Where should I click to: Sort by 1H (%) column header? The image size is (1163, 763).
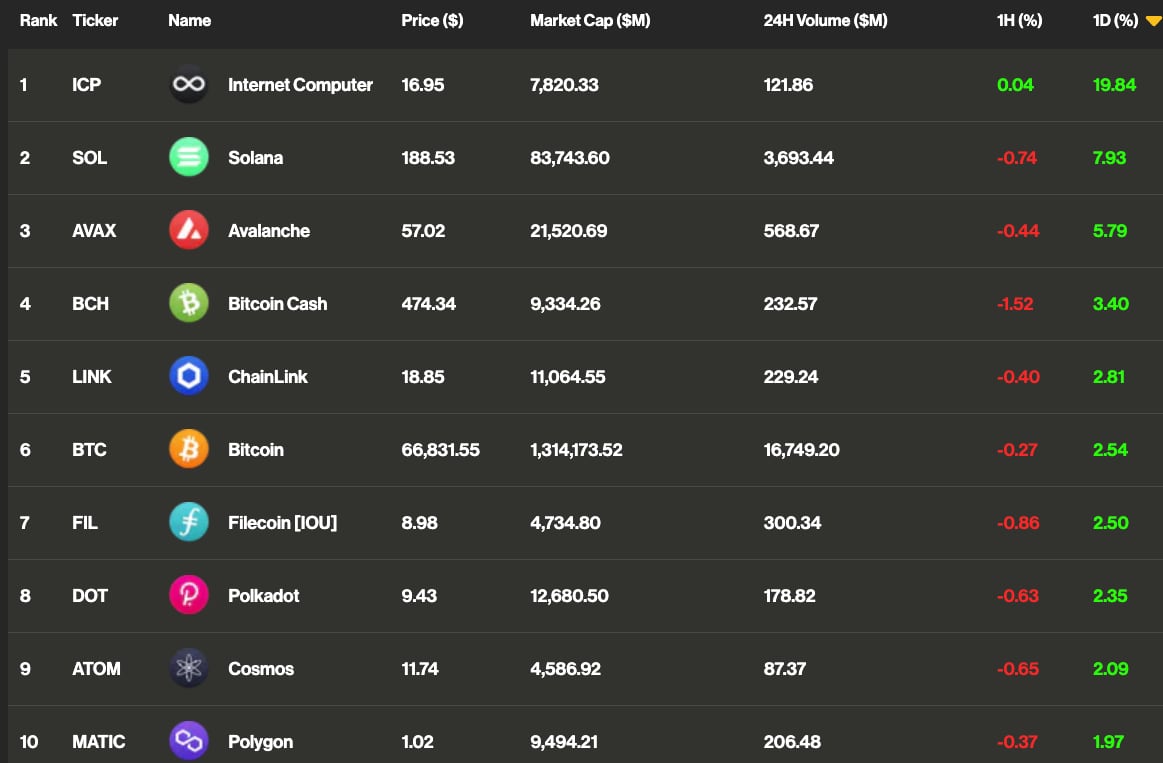[x=1019, y=20]
